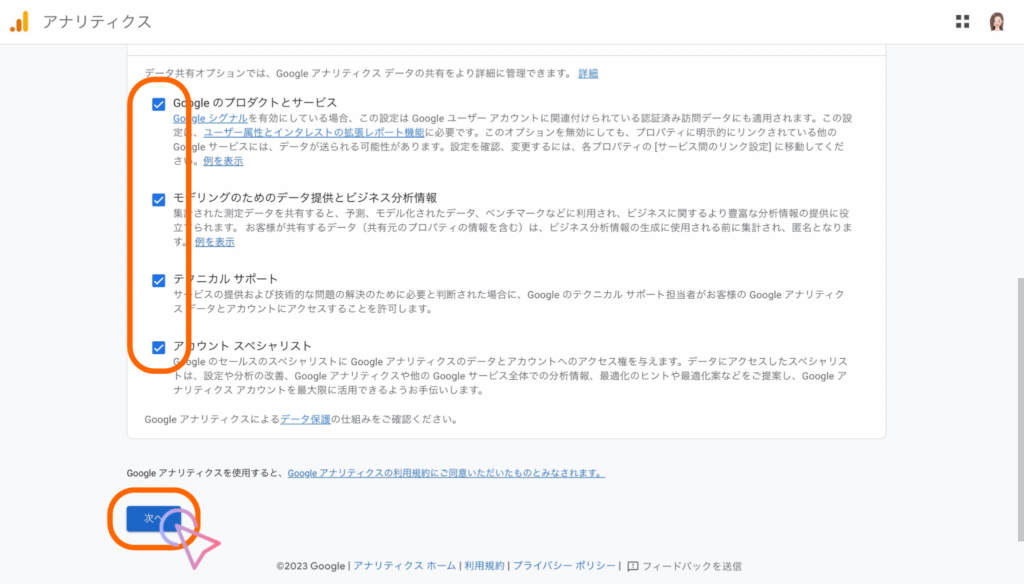Open the 詳細 link for data sharing options
The height and width of the screenshot is (584, 1024).
pos(588,74)
